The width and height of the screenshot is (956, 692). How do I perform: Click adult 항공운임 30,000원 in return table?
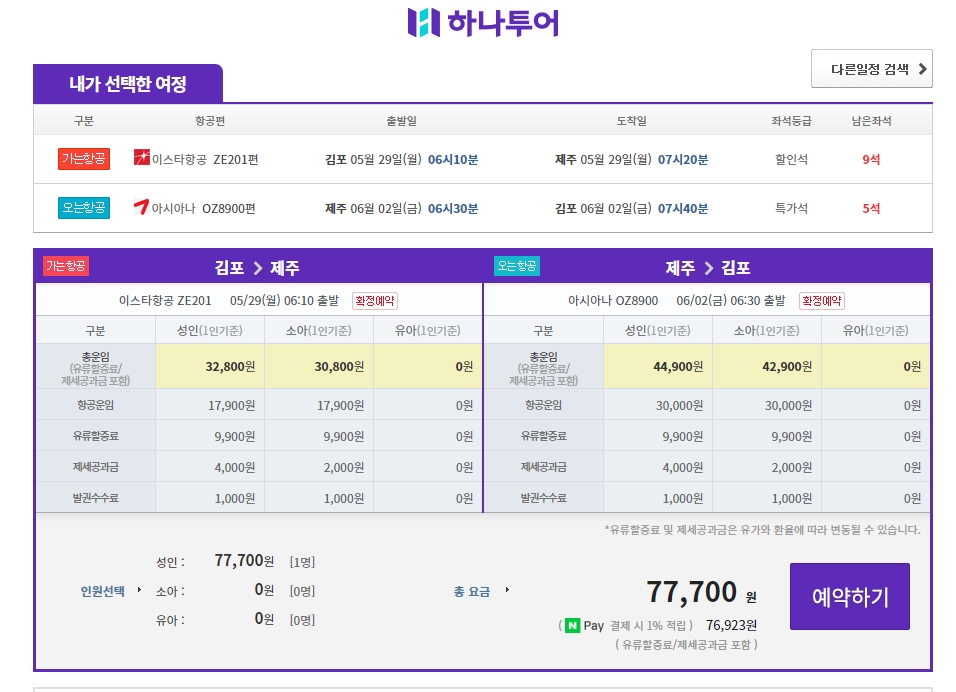click(x=679, y=405)
